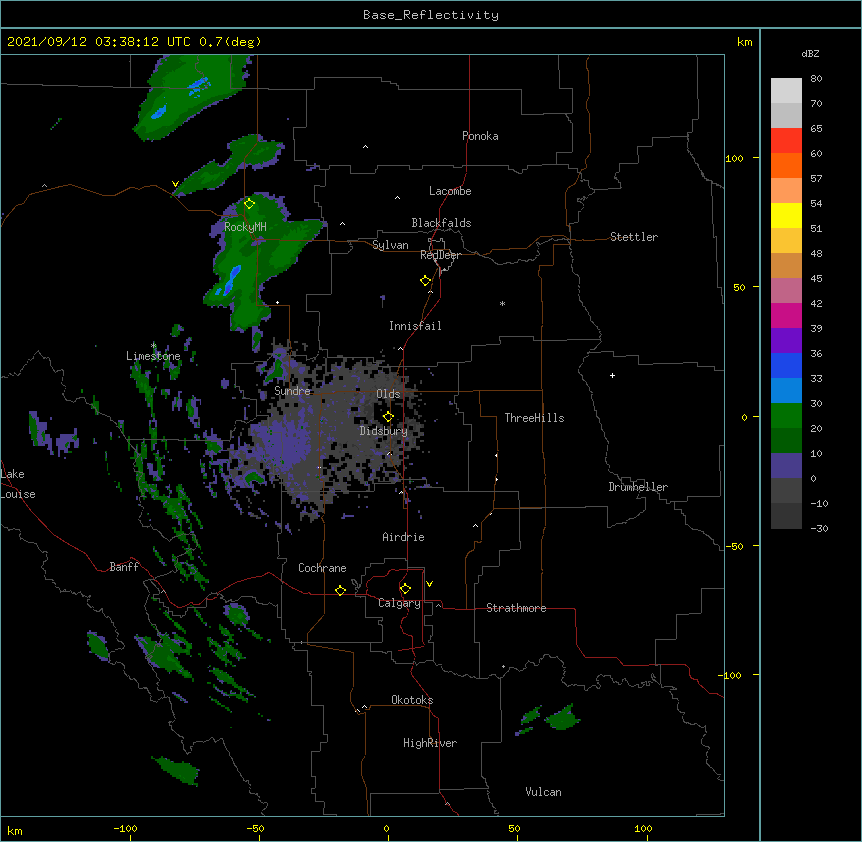Click the Sylvan label
The image size is (862, 842).
pyautogui.click(x=390, y=245)
